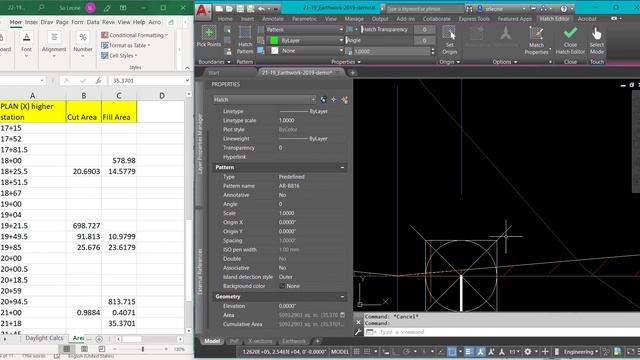Close the AutoCAD command line with X
Screen dimensions: 640x360
pos(358,322)
